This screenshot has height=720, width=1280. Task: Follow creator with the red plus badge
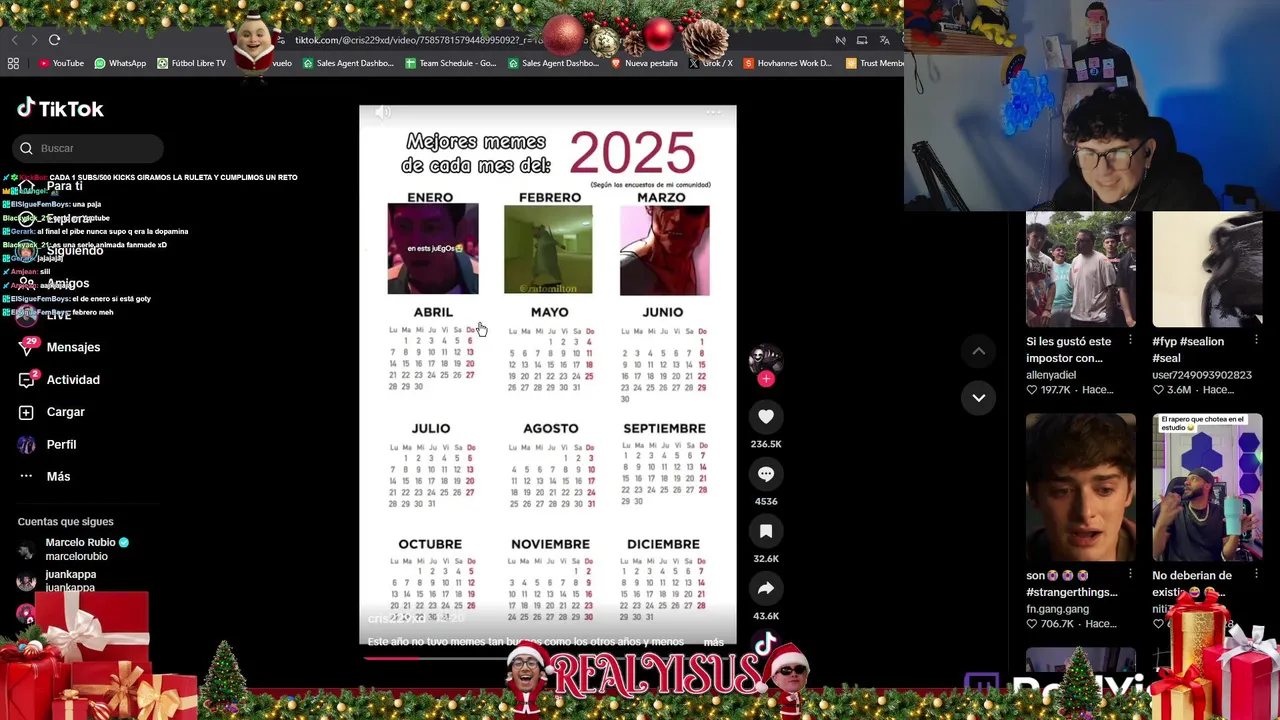tap(766, 379)
